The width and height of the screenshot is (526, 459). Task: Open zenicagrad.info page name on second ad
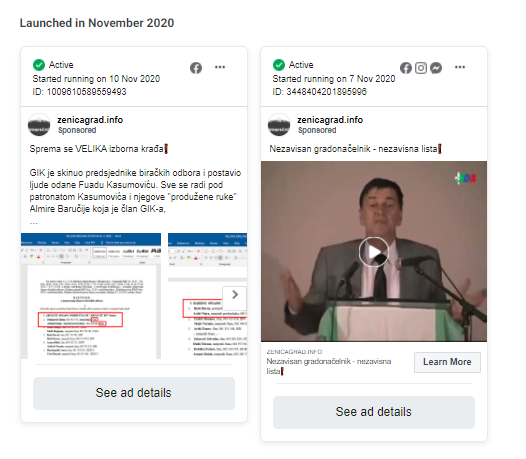(330, 120)
